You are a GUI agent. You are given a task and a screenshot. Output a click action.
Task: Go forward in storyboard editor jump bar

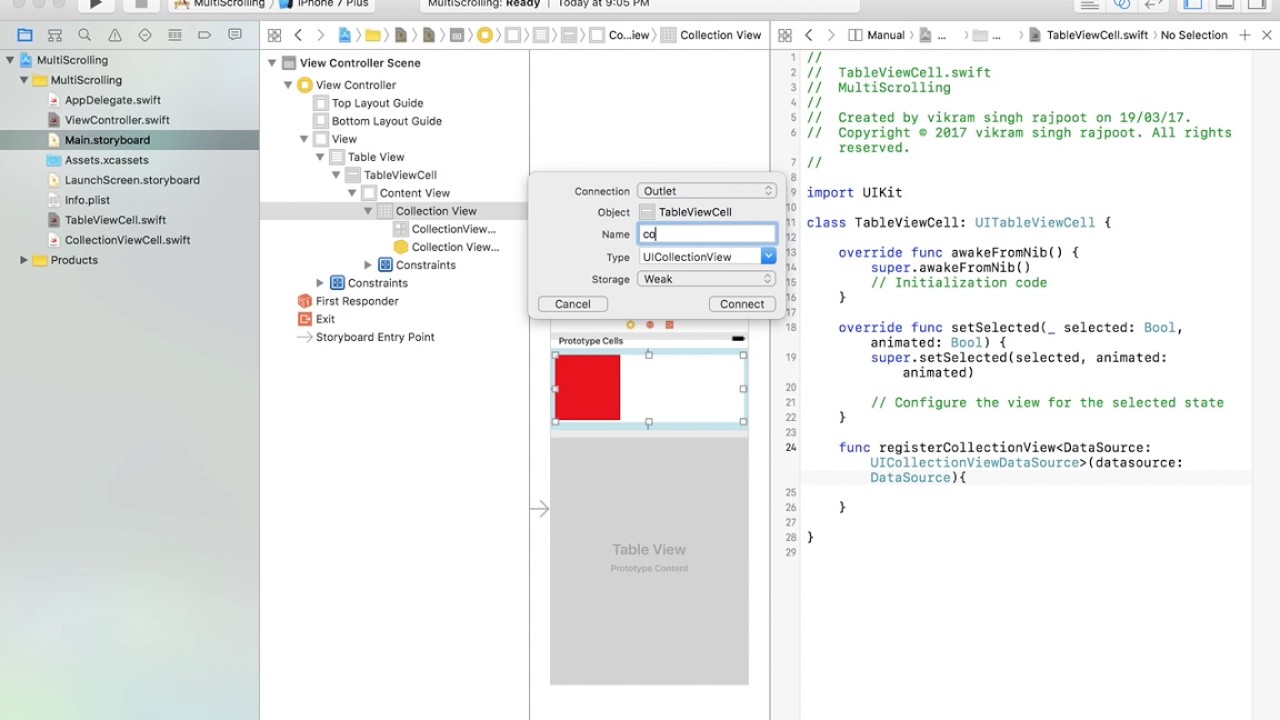[x=321, y=35]
